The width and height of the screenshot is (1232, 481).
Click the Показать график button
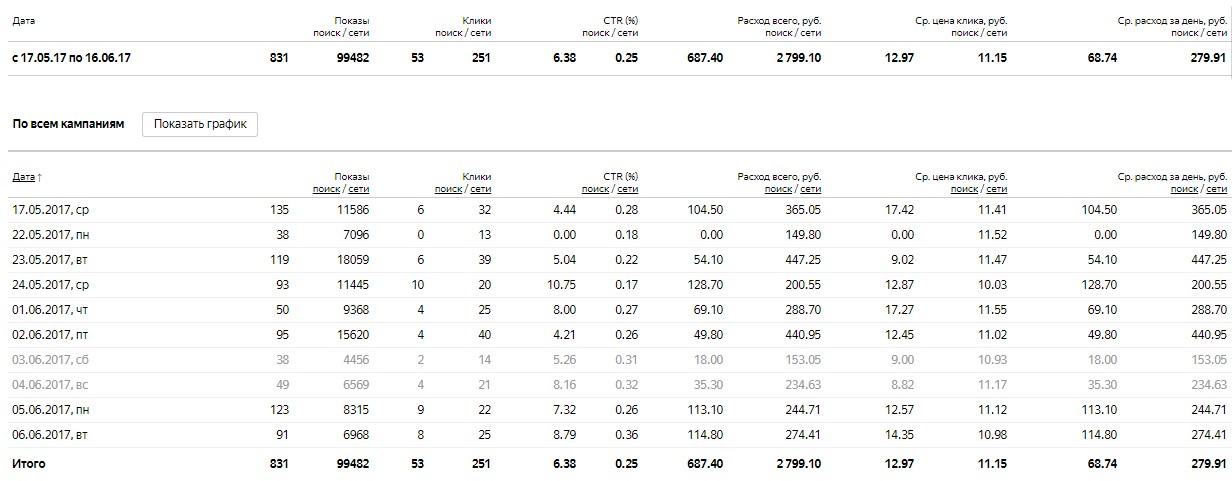point(200,124)
